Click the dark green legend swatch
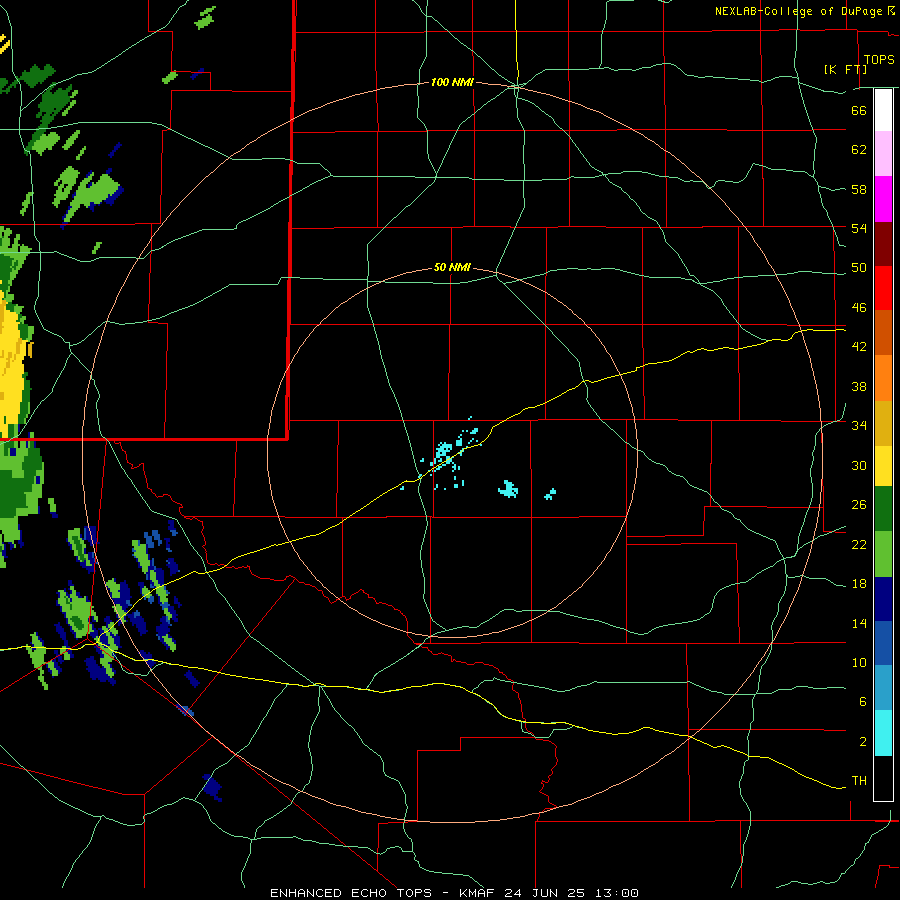The height and width of the screenshot is (900, 900). (x=883, y=509)
